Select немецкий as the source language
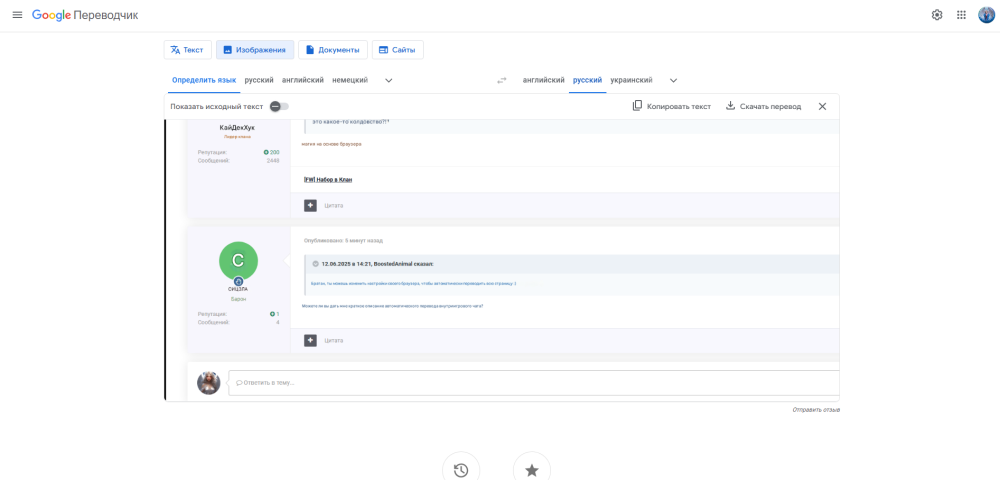The image size is (1000, 480). coord(350,80)
